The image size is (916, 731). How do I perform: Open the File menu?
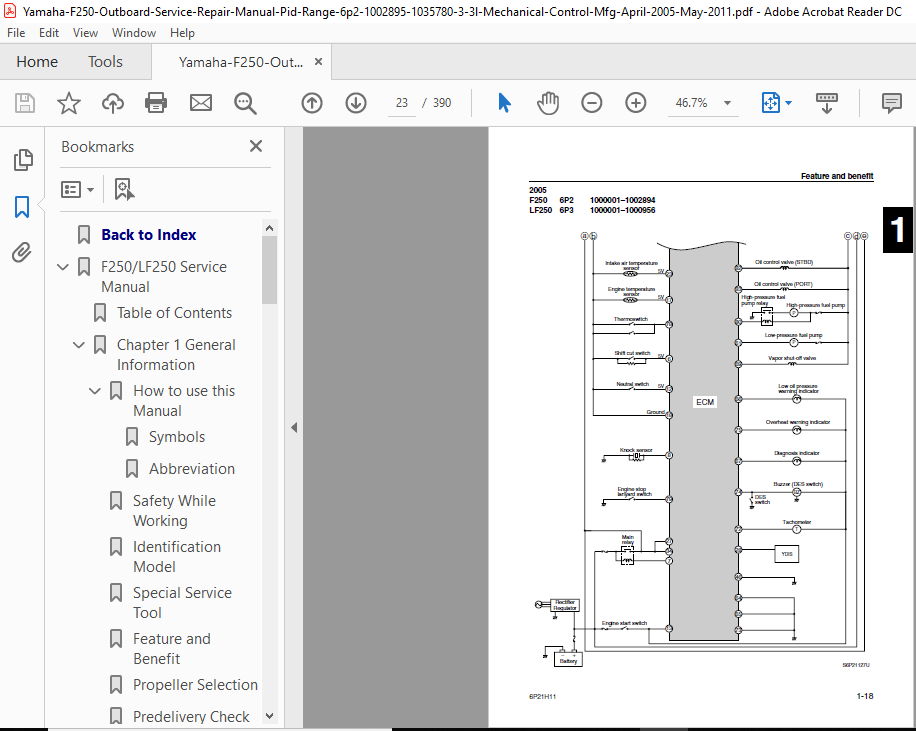click(16, 33)
